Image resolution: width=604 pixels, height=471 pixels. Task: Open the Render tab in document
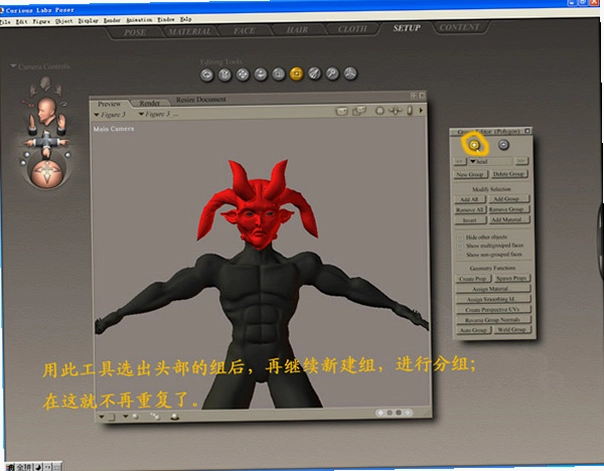149,103
